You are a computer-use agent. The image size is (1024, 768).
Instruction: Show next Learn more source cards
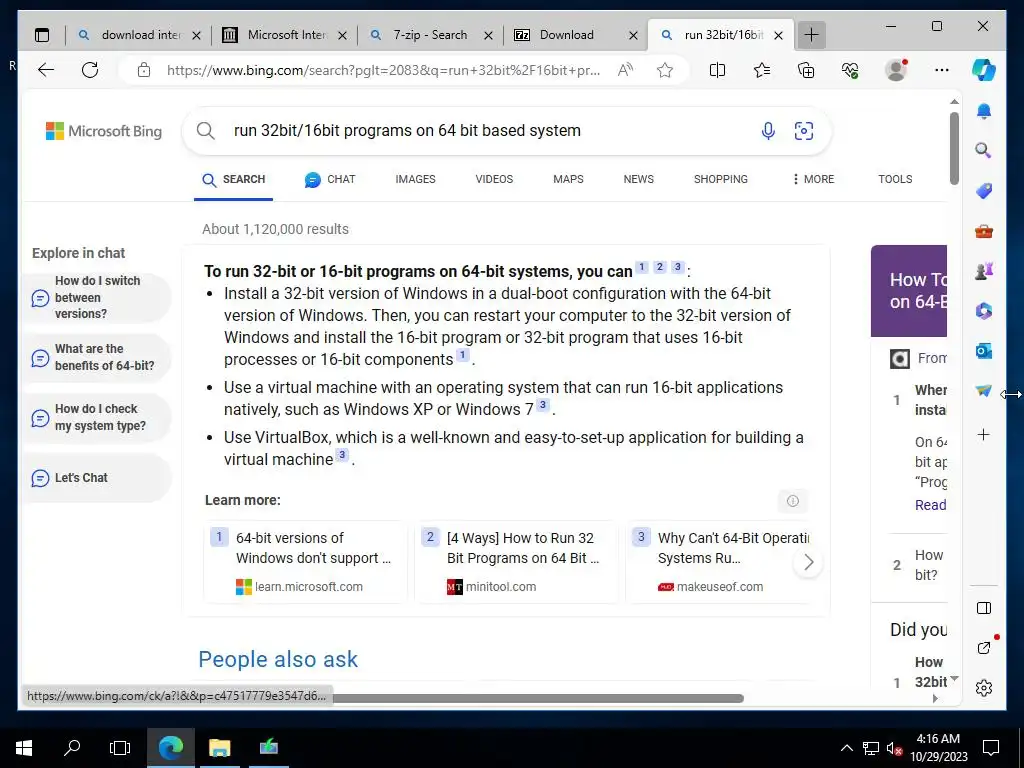pyautogui.click(x=808, y=562)
